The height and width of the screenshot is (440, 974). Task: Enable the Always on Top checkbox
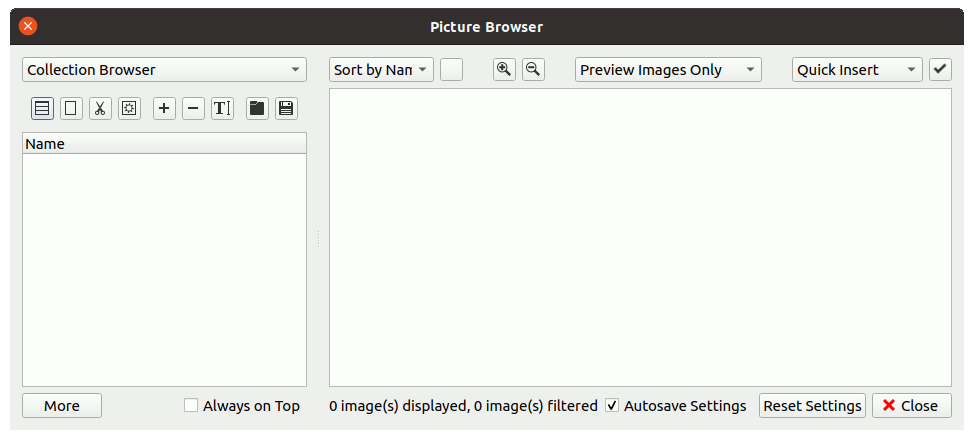pyautogui.click(x=191, y=406)
